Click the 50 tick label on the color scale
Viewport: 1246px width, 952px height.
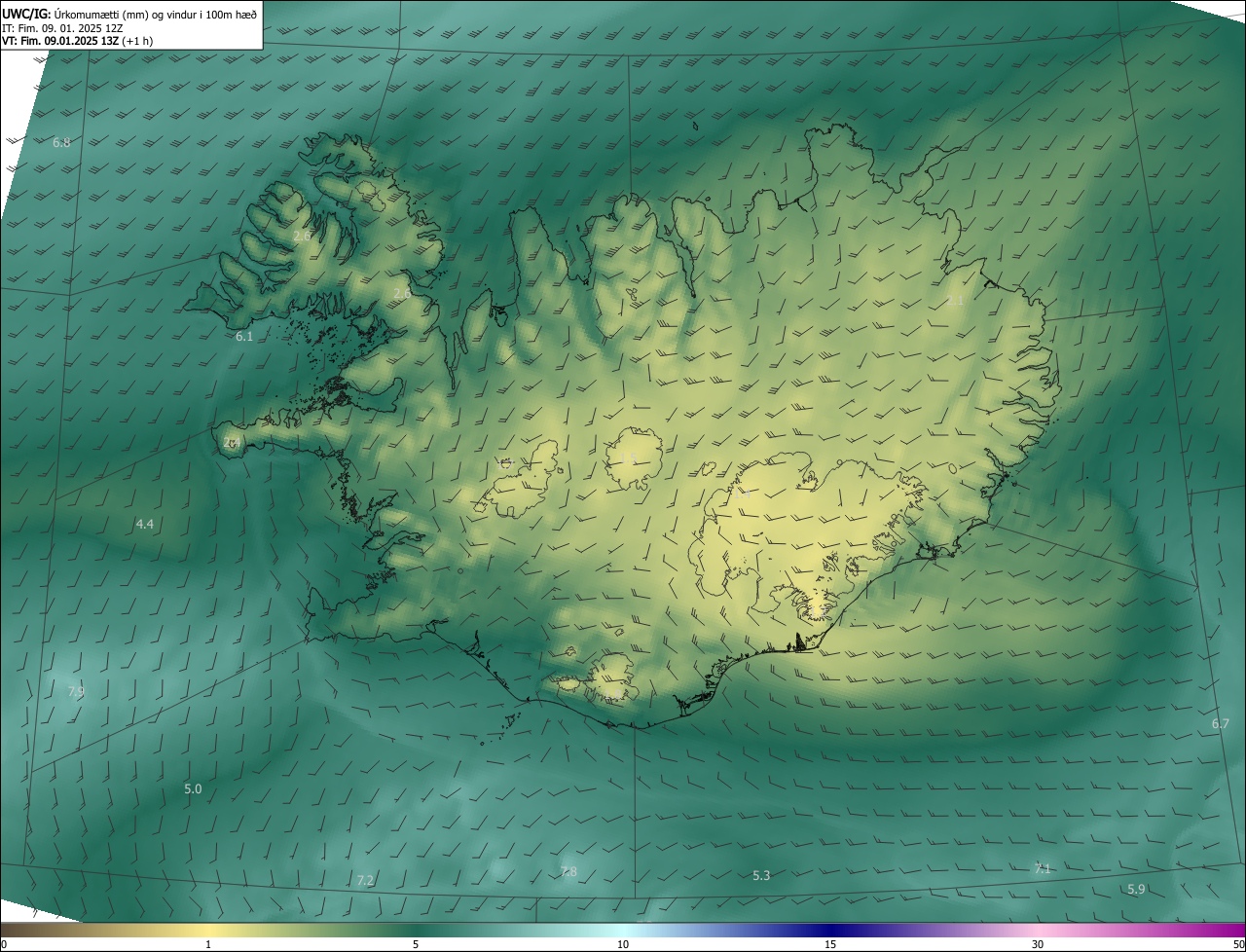point(1238,945)
